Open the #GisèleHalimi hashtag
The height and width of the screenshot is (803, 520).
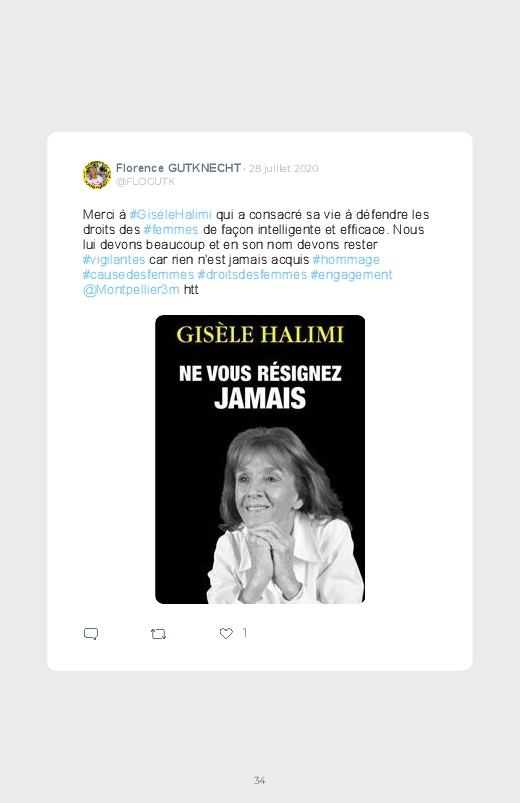click(x=171, y=215)
